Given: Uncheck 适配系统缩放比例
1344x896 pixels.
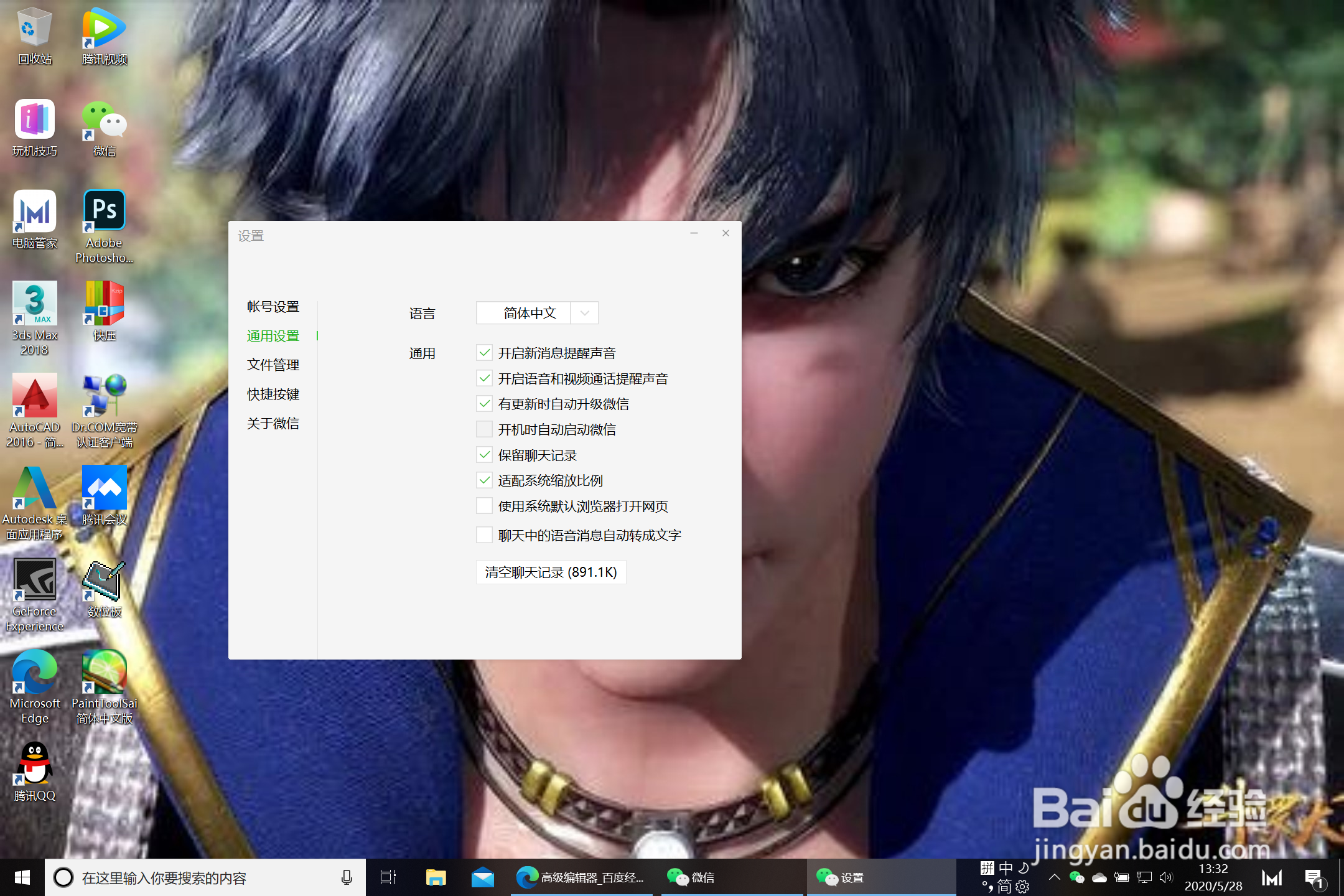Looking at the screenshot, I should pyautogui.click(x=484, y=480).
